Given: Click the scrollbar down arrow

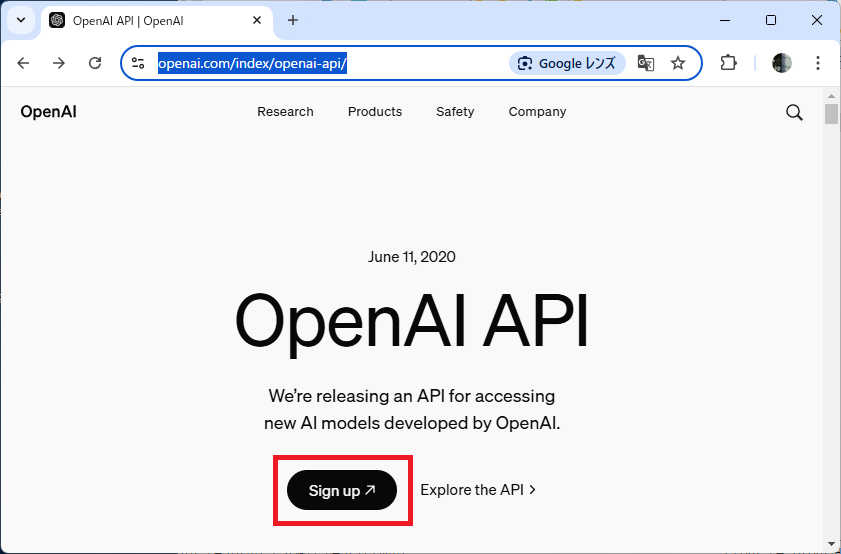Looking at the screenshot, I should coord(831,544).
